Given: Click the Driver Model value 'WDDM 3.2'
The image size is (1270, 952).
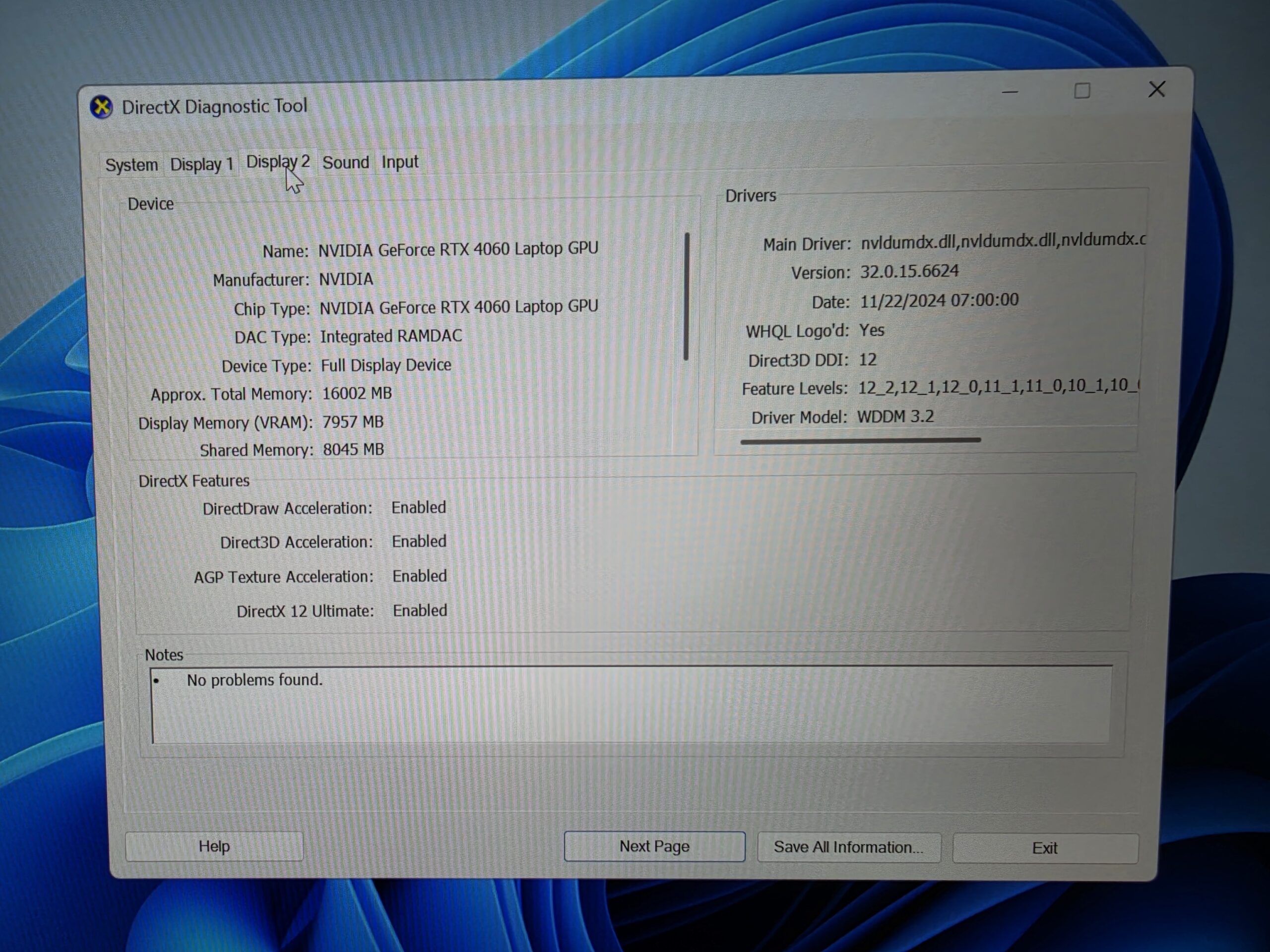Looking at the screenshot, I should pos(895,416).
